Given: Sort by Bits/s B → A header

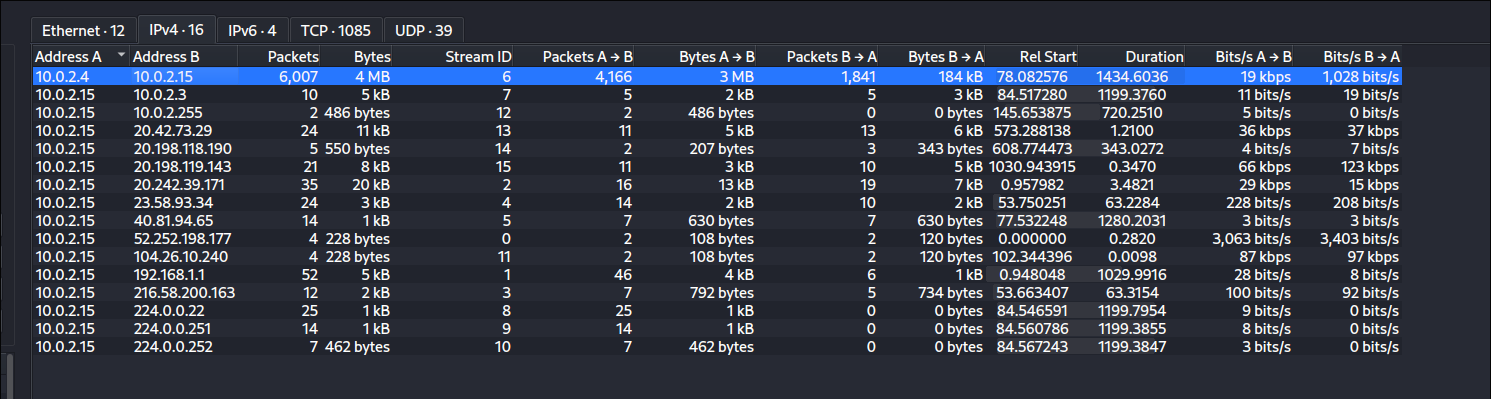Looking at the screenshot, I should click(x=1348, y=56).
